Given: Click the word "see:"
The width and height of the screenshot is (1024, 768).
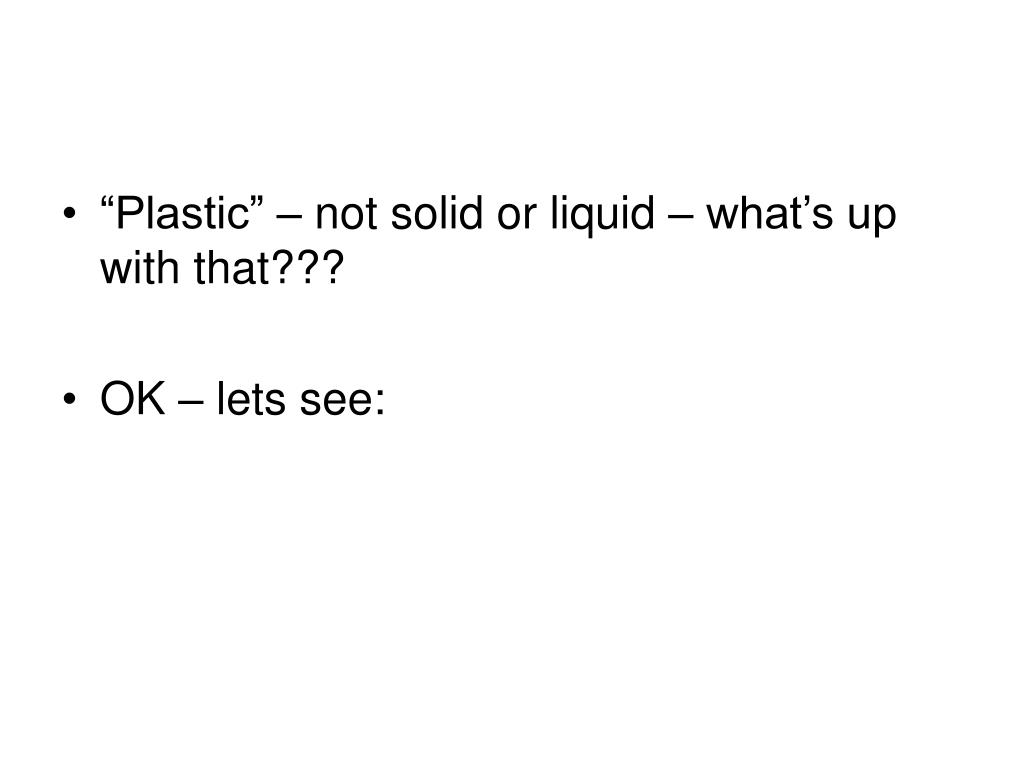Looking at the screenshot, I should click(x=342, y=400).
